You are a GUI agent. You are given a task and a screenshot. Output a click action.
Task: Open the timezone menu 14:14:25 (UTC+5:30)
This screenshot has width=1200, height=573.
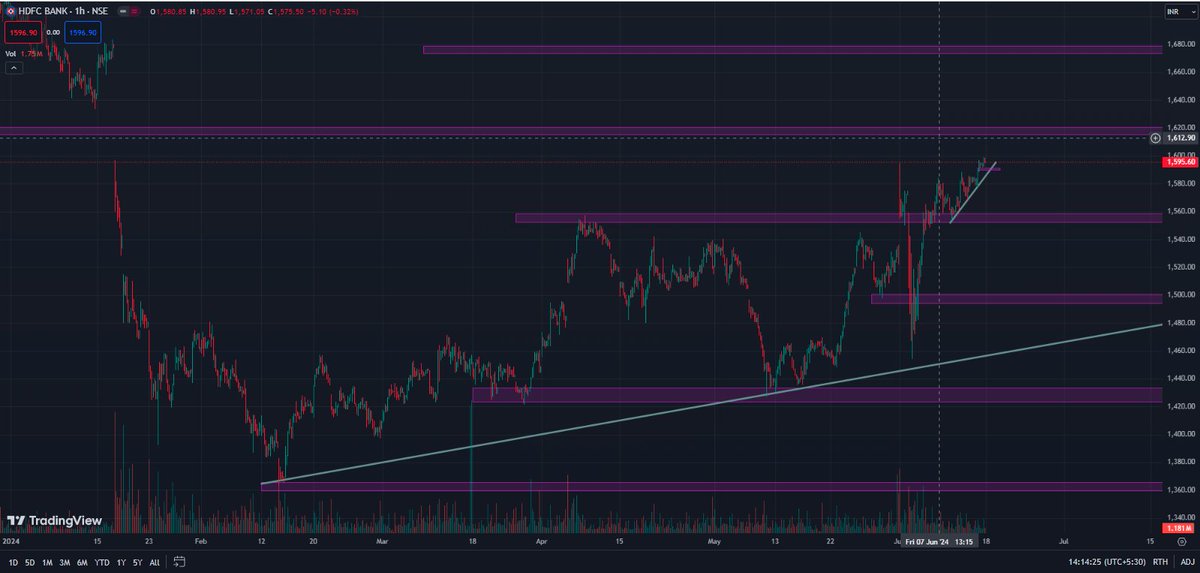pyautogui.click(x=1106, y=563)
